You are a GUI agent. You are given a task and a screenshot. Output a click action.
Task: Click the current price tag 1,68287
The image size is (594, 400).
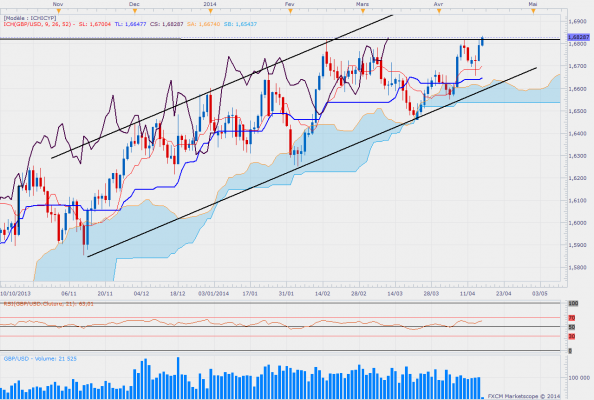click(578, 37)
